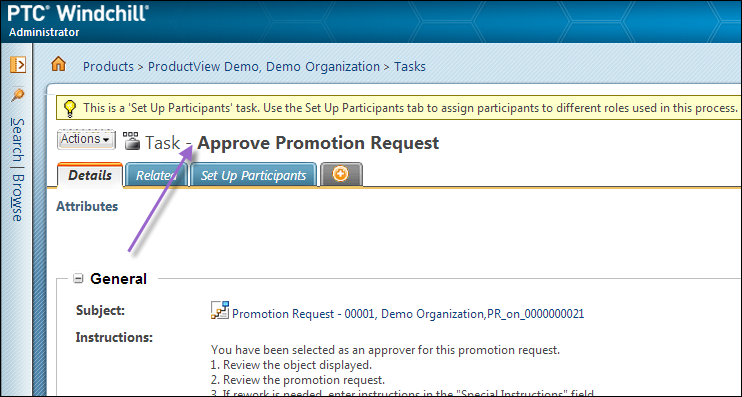Click the Set Up Participants task tip message
Viewport: 742px width, 397px height.
[x=410, y=108]
